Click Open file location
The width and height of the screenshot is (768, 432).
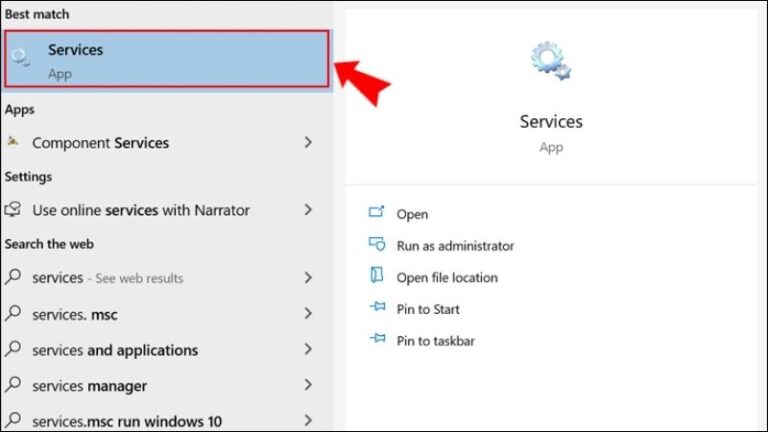point(447,277)
